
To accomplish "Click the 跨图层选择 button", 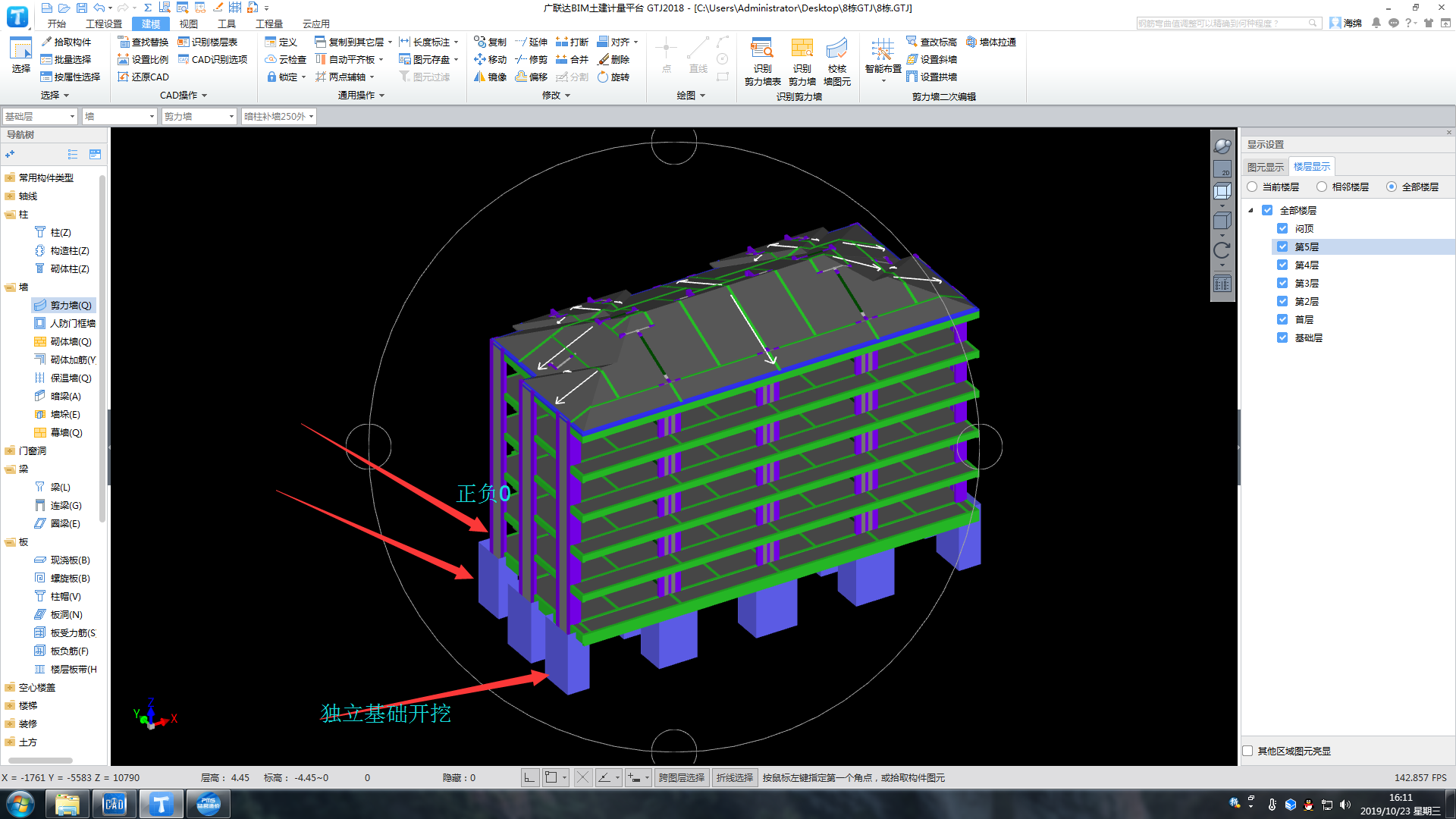I will [x=681, y=777].
